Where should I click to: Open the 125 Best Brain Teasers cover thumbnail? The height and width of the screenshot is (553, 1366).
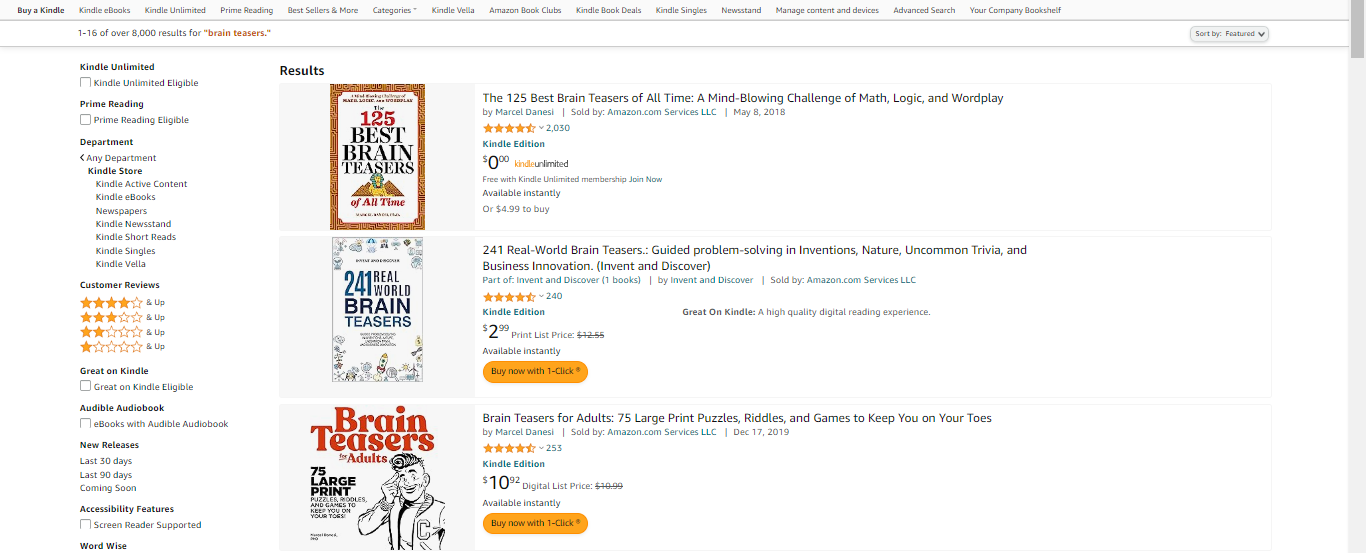tap(377, 157)
